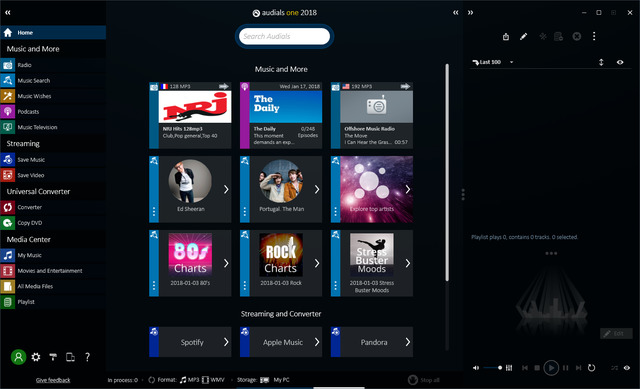The width and height of the screenshot is (640, 389).
Task: Adjust the volume slider
Action: [x=493, y=368]
